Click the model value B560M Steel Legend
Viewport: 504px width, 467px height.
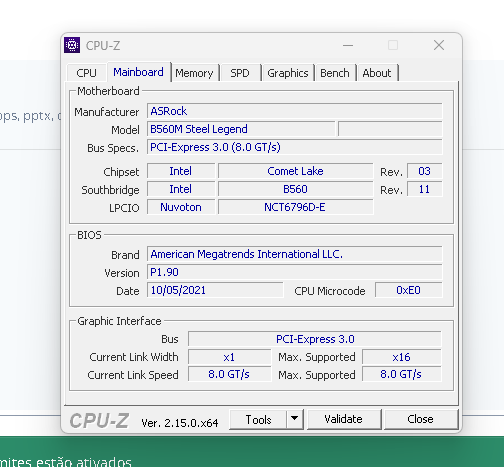(241, 129)
